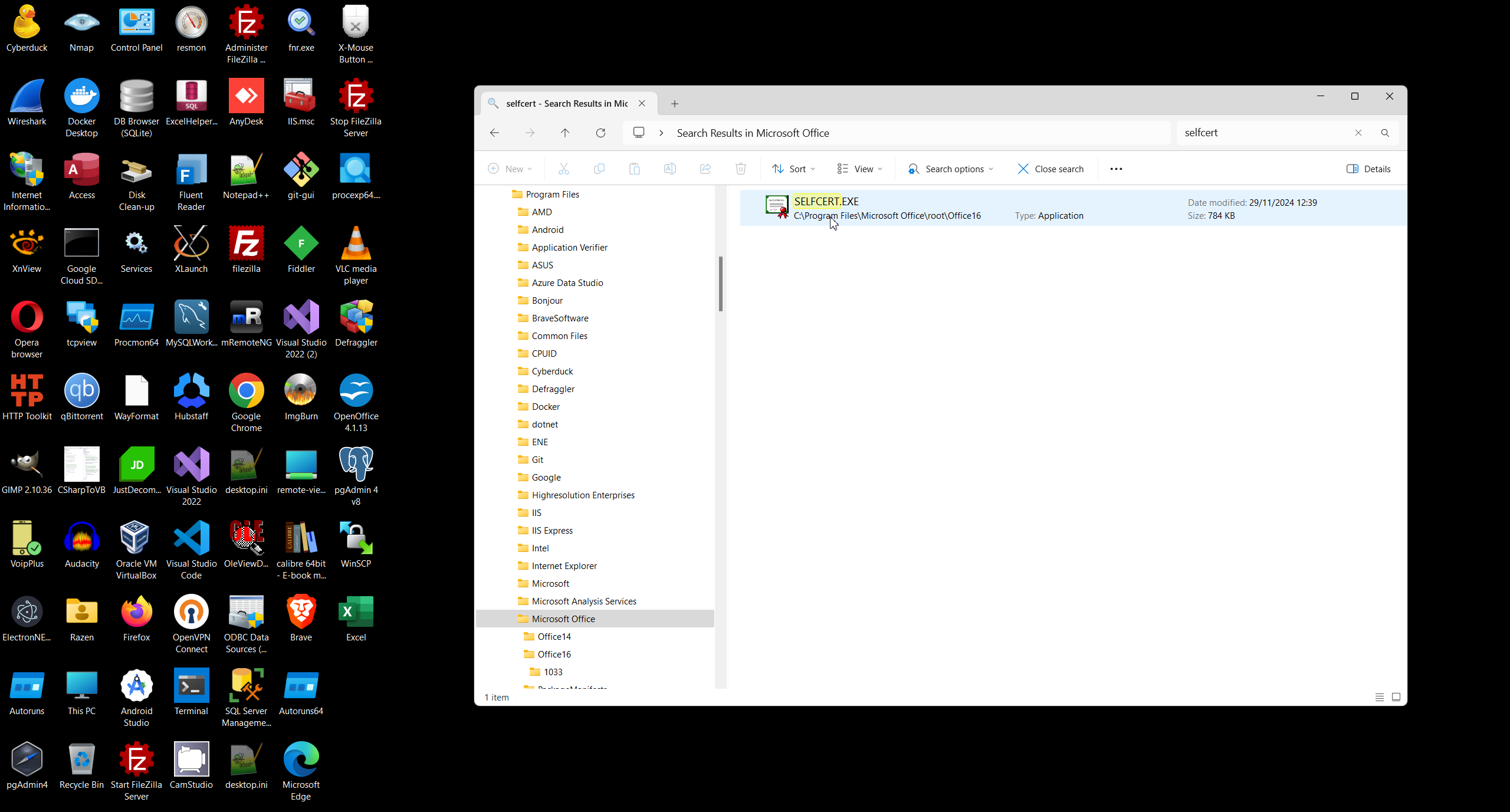Click the navigation pane scrollbar thumb
Screen dimensions: 1510x812
pos(720,283)
